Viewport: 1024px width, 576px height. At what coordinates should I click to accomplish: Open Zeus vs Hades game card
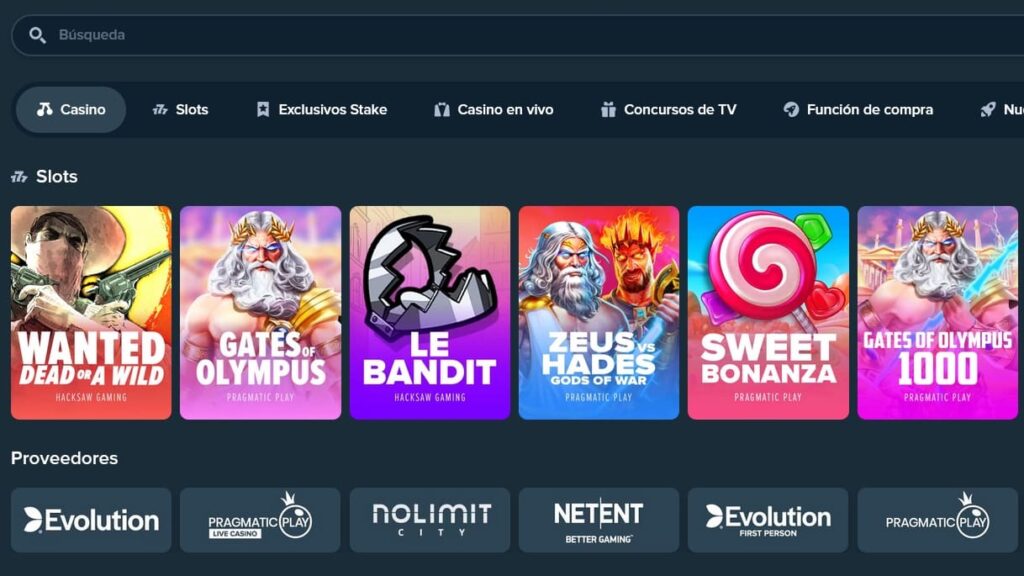pyautogui.click(x=599, y=313)
